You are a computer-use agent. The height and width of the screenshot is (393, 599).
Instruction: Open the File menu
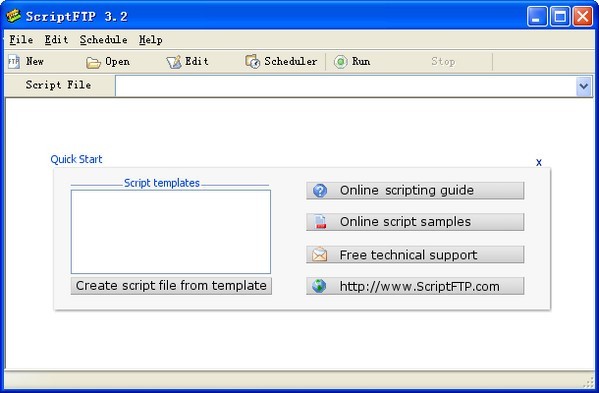(21, 40)
